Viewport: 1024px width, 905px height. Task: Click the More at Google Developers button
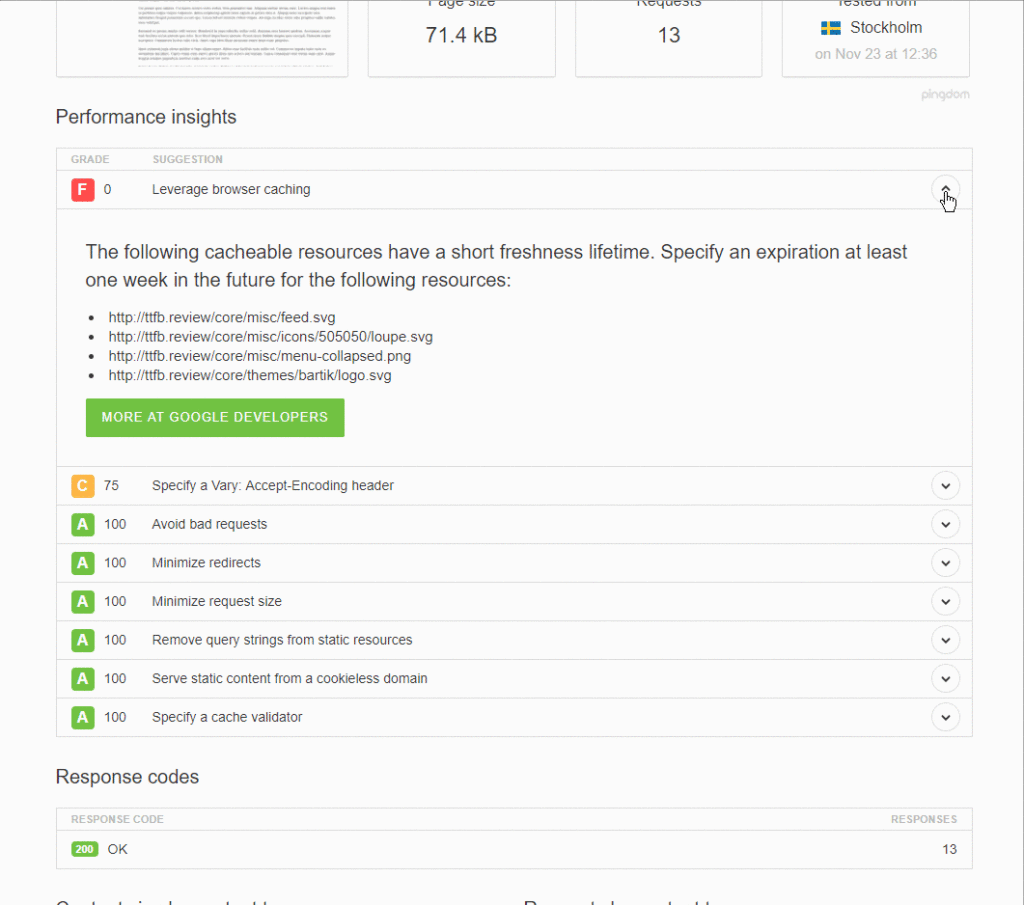point(215,417)
